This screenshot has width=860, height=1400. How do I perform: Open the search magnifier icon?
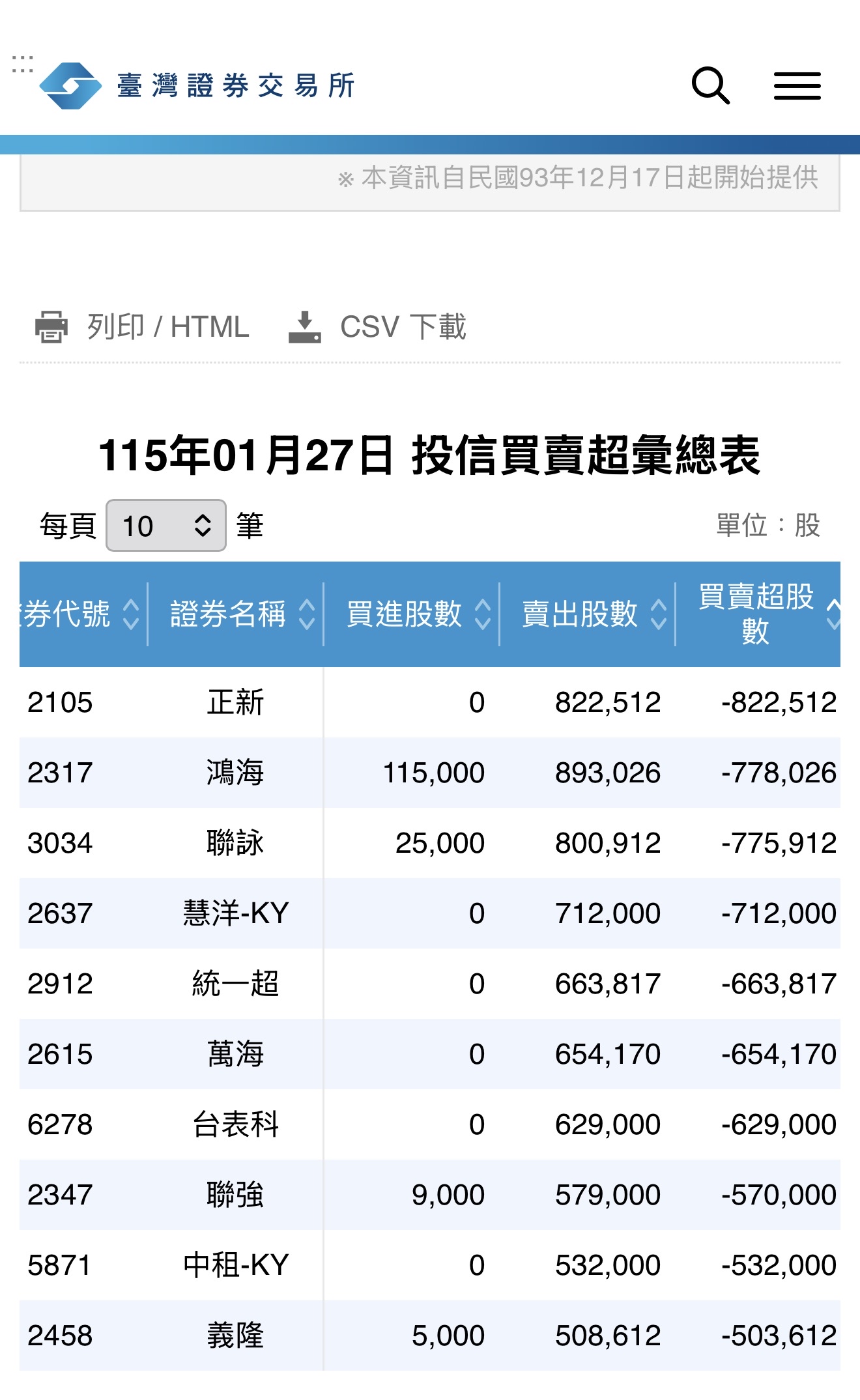711,85
